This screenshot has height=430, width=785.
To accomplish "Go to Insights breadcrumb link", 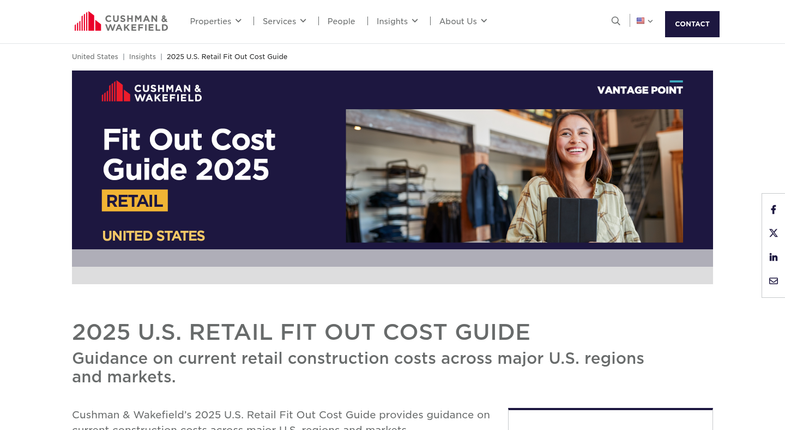I will [x=142, y=57].
